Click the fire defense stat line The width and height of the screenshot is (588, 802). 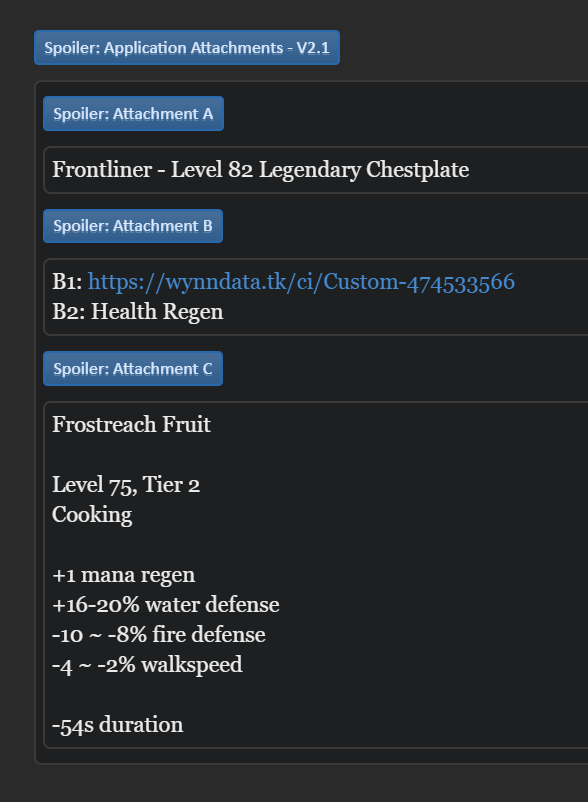tap(158, 634)
